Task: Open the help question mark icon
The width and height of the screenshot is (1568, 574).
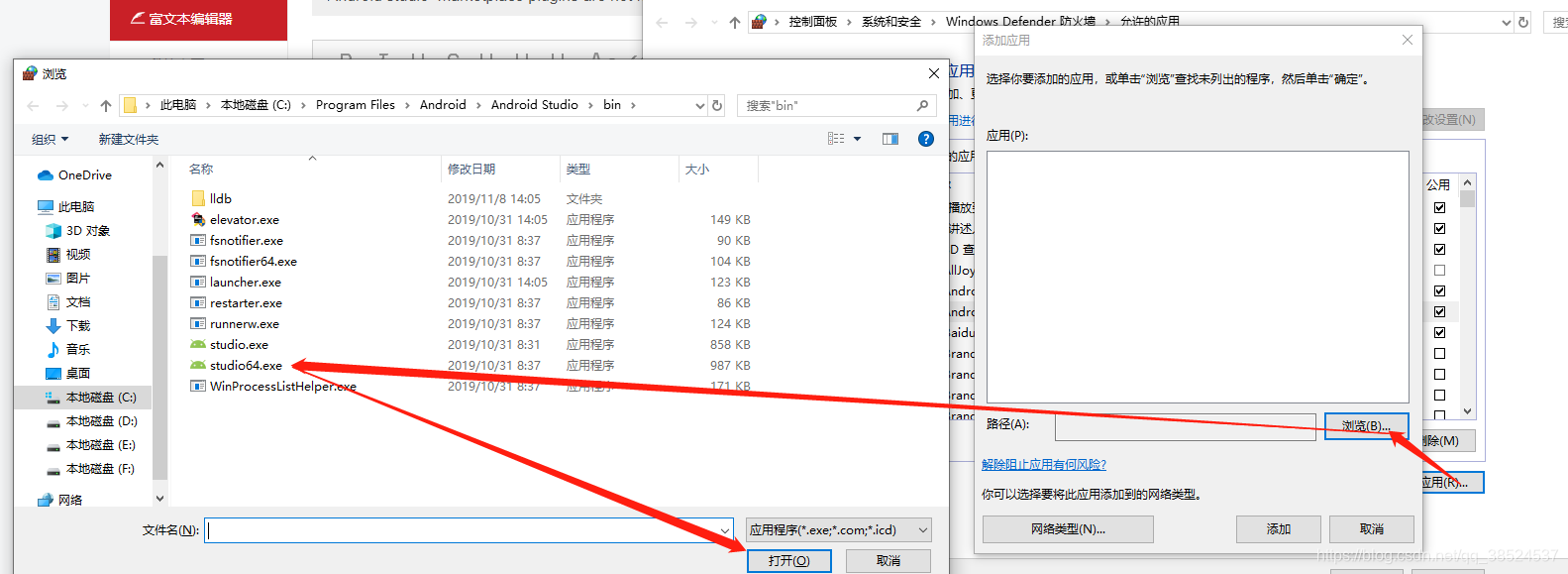Action: [x=926, y=139]
